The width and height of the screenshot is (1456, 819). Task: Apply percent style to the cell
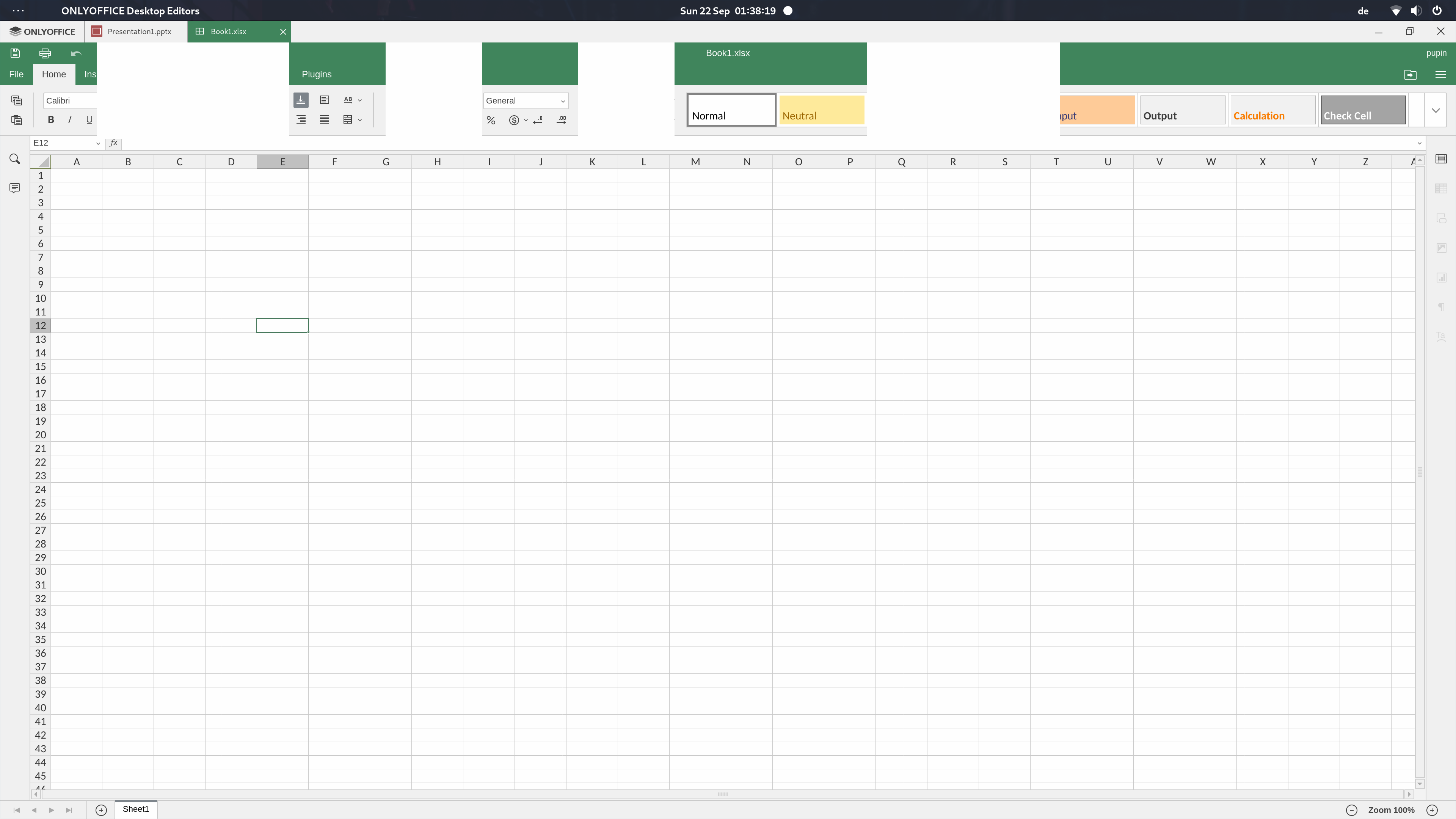click(x=491, y=120)
